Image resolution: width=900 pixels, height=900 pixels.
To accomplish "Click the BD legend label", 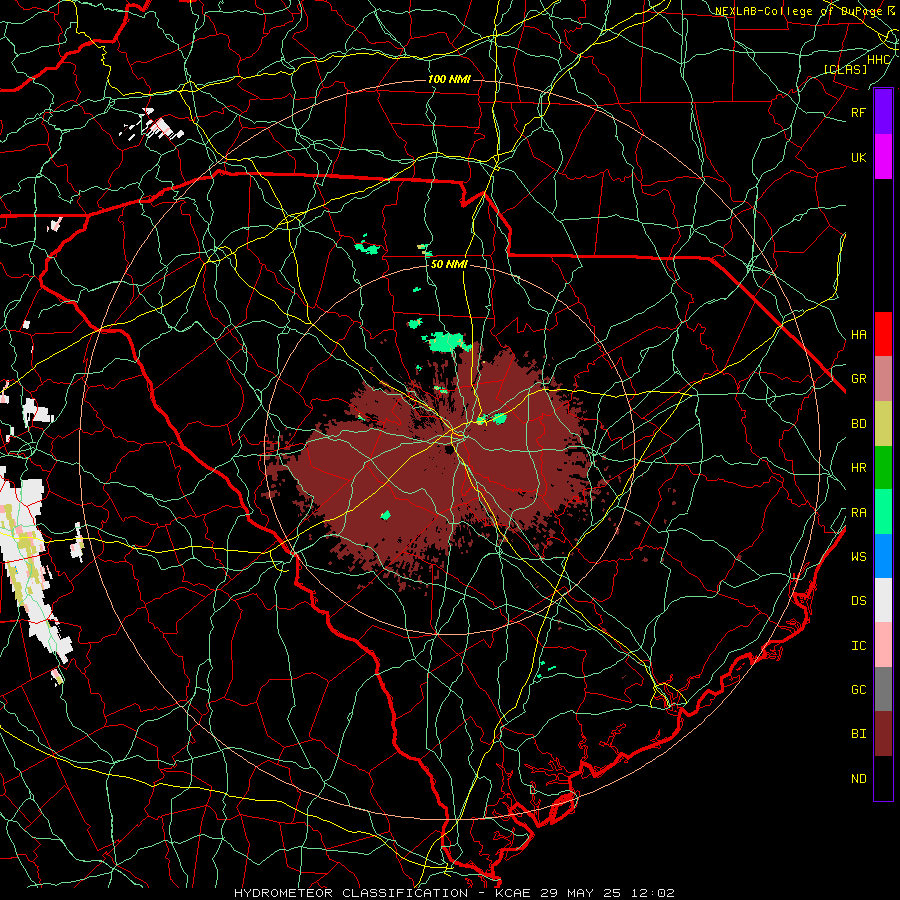I will (x=858, y=424).
